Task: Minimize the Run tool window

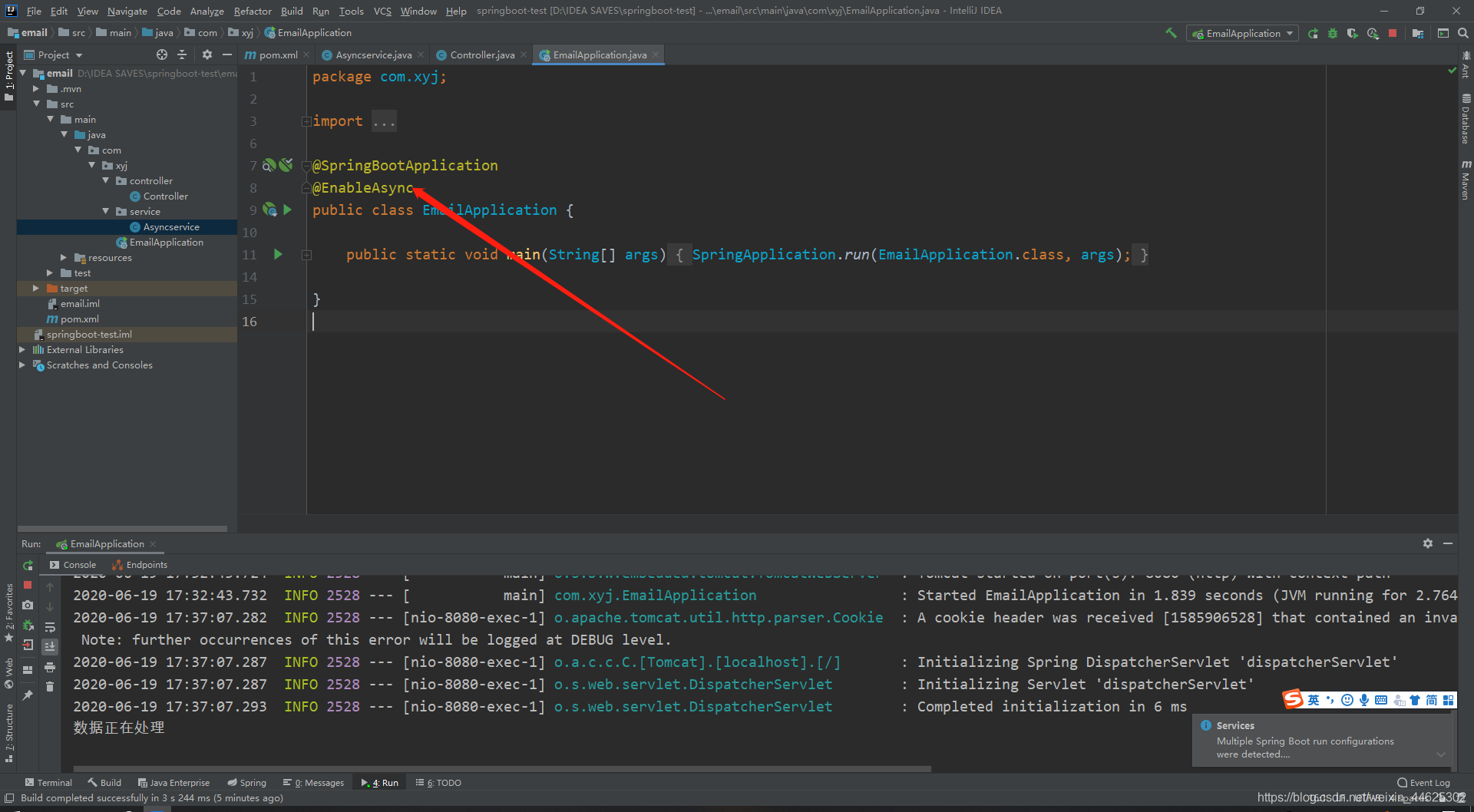Action: [x=1448, y=543]
